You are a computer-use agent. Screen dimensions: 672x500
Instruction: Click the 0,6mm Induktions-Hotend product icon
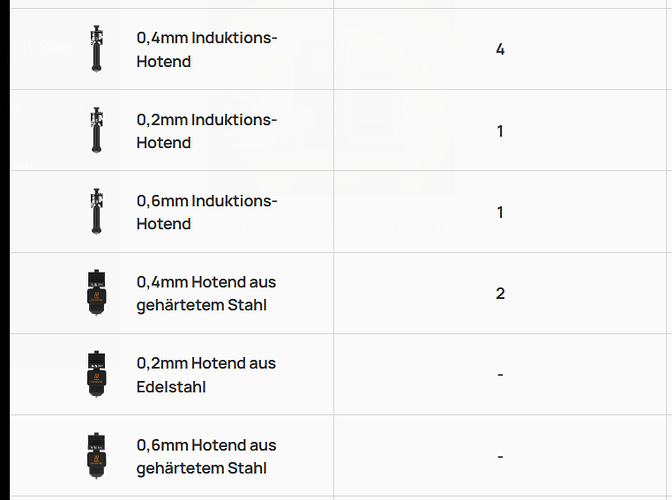coord(97,211)
